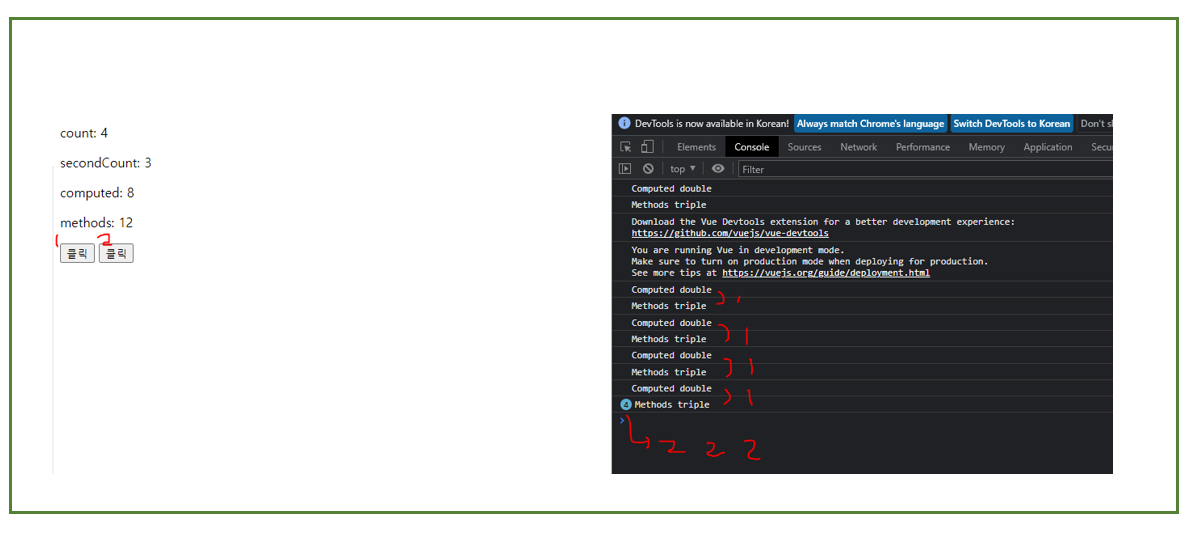Click 'DevTools is now available in Korean!' text
The width and height of the screenshot is (1200, 533).
[712, 124]
